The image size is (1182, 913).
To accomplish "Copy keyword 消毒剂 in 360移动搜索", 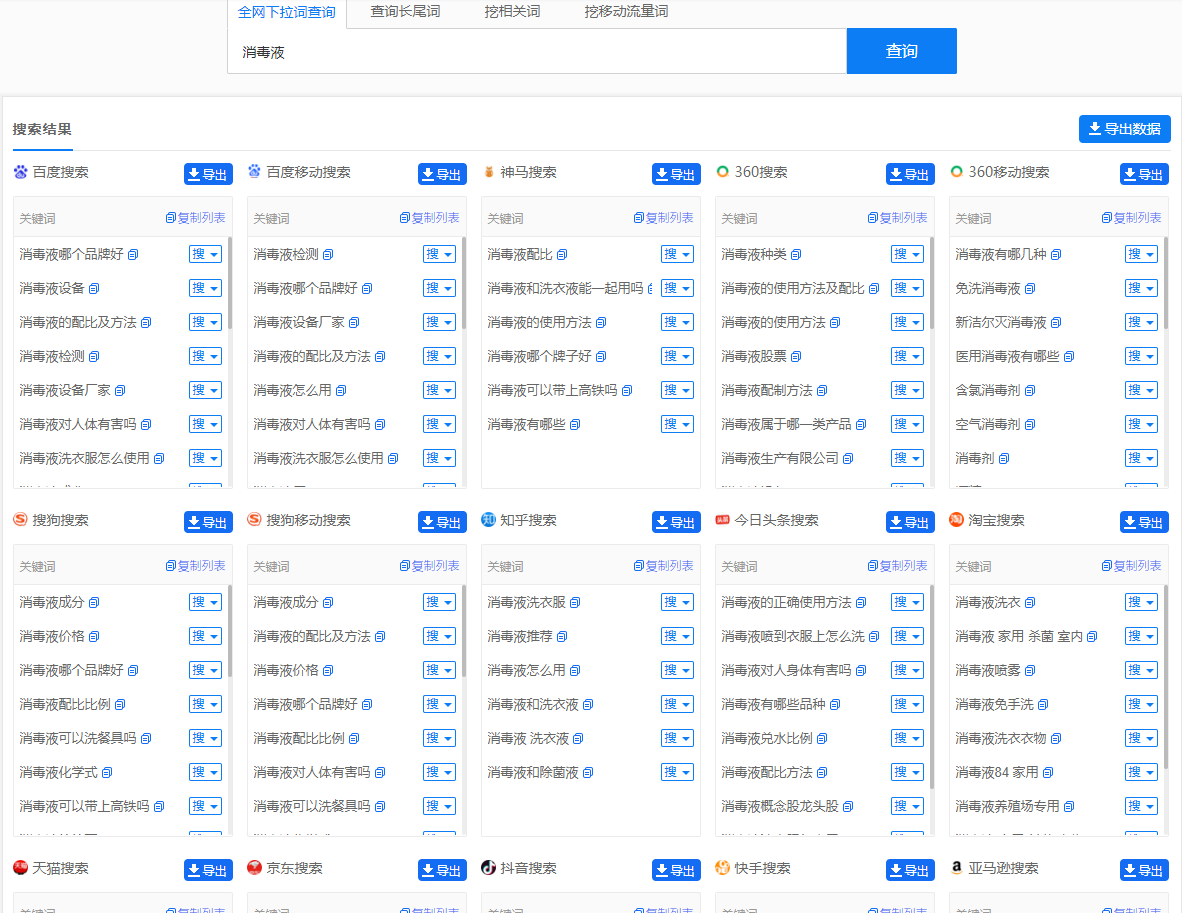I will click(1004, 458).
